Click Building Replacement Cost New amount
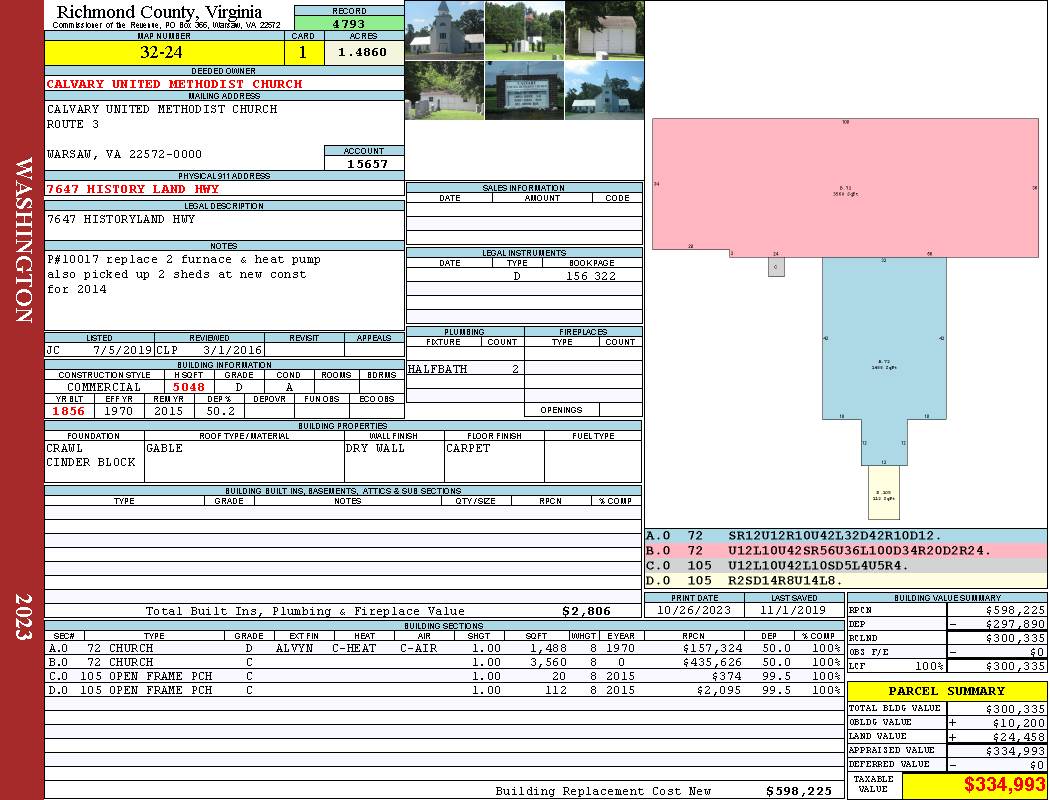The height and width of the screenshot is (800, 1050). coord(799,791)
